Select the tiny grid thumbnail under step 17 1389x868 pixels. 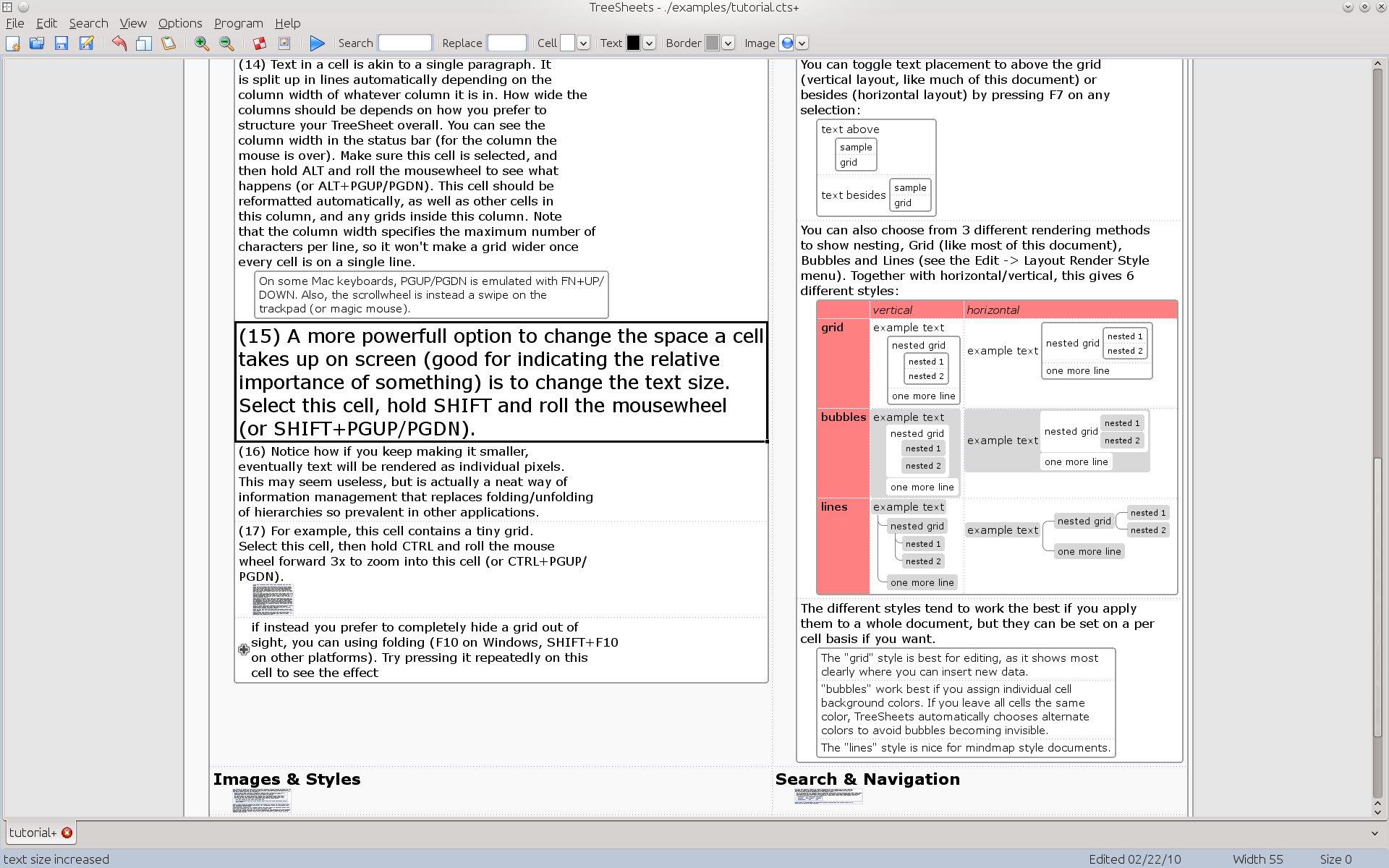click(273, 600)
